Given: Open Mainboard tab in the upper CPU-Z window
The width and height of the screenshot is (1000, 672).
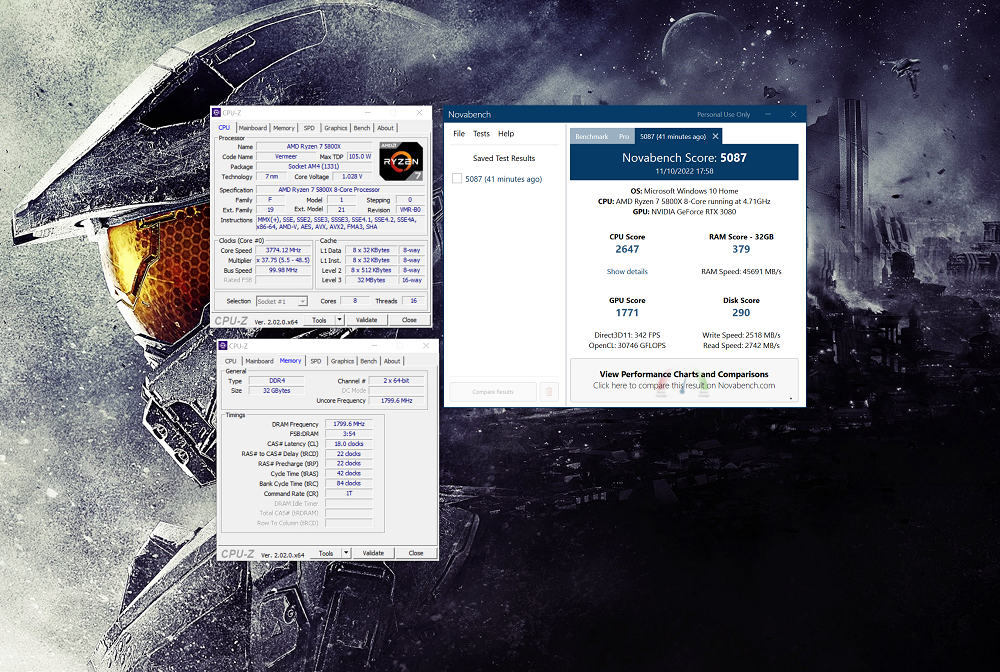Looking at the screenshot, I should [253, 128].
